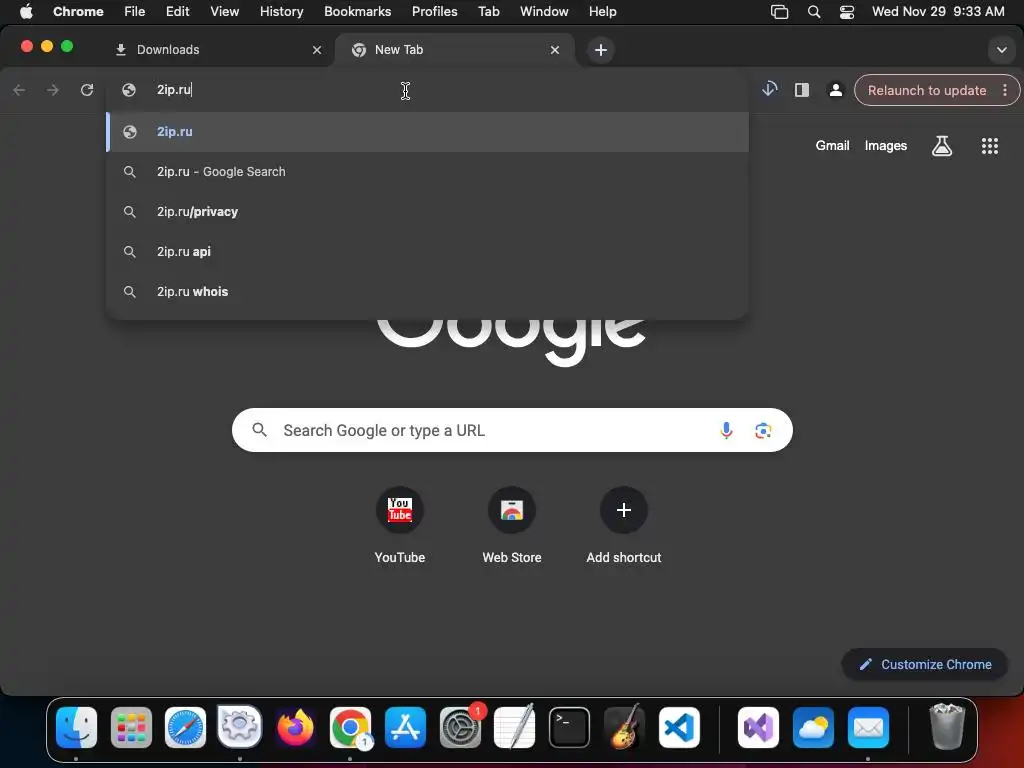Screen dimensions: 1024x768
Task: Open the Images link
Action: [886, 146]
